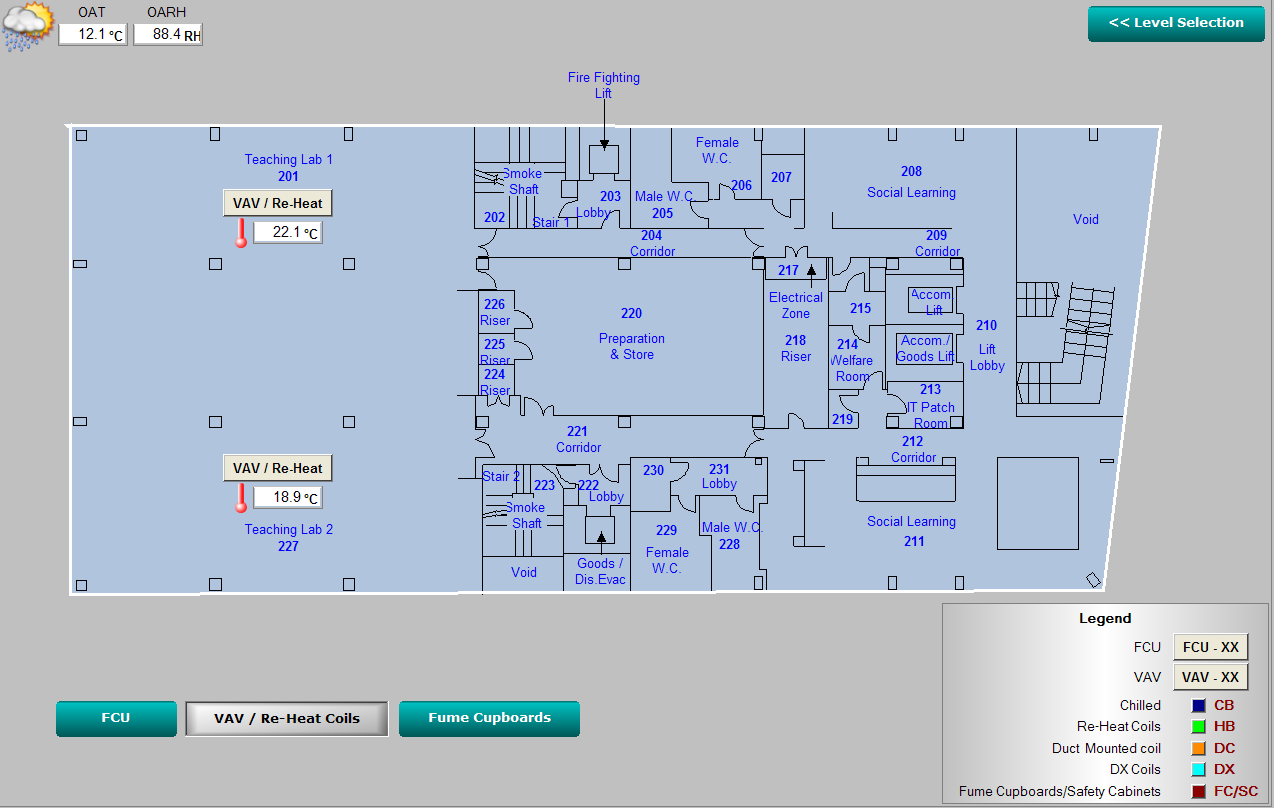Open Teaching Lab 1 VAV / Re-Heat
The height and width of the screenshot is (808, 1274).
[277, 203]
